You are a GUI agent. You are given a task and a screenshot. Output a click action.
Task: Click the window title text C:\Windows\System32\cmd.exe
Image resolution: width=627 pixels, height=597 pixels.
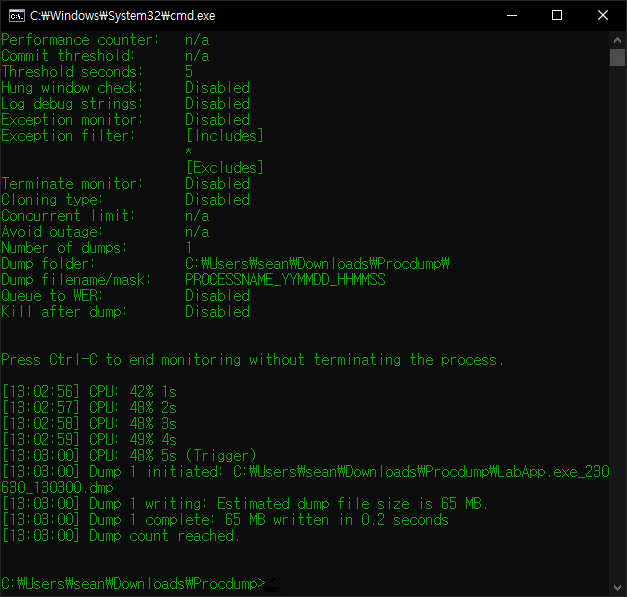pyautogui.click(x=123, y=16)
